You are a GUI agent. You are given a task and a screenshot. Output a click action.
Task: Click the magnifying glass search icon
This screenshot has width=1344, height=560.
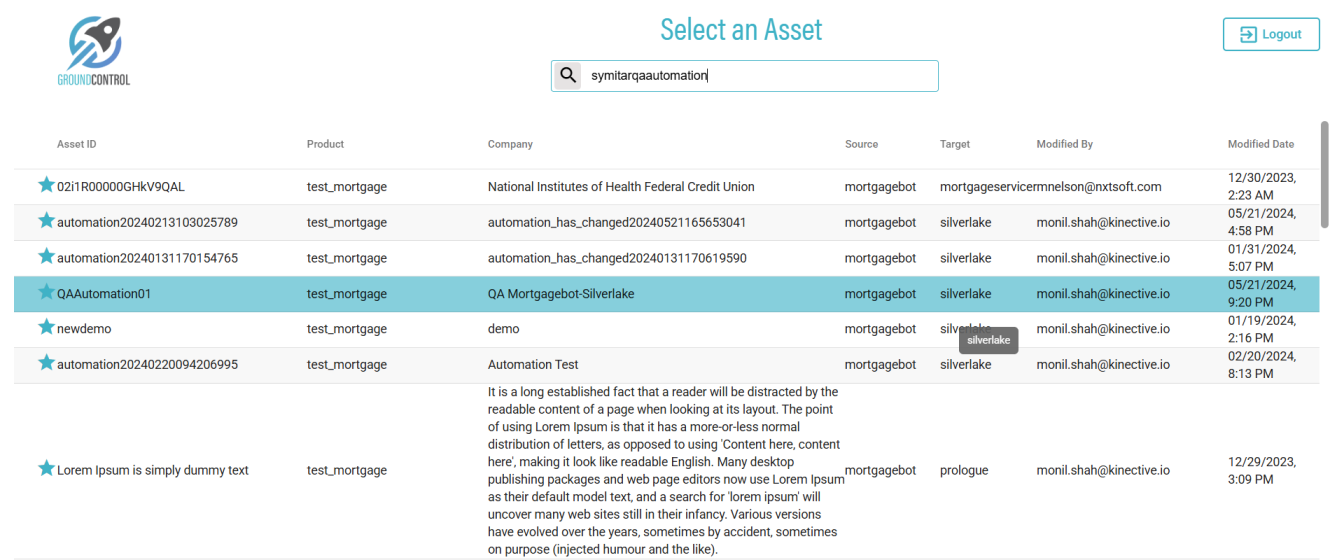(568, 76)
